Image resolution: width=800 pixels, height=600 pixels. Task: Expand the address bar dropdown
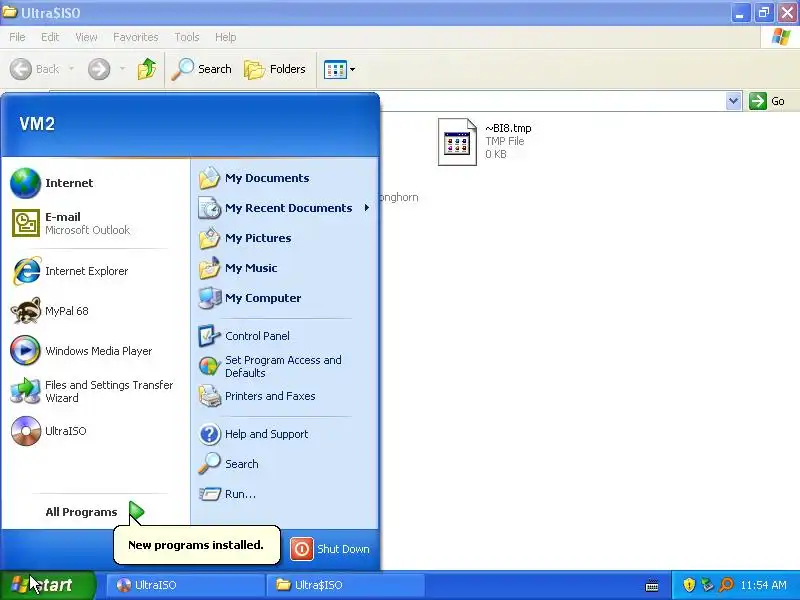[733, 101]
